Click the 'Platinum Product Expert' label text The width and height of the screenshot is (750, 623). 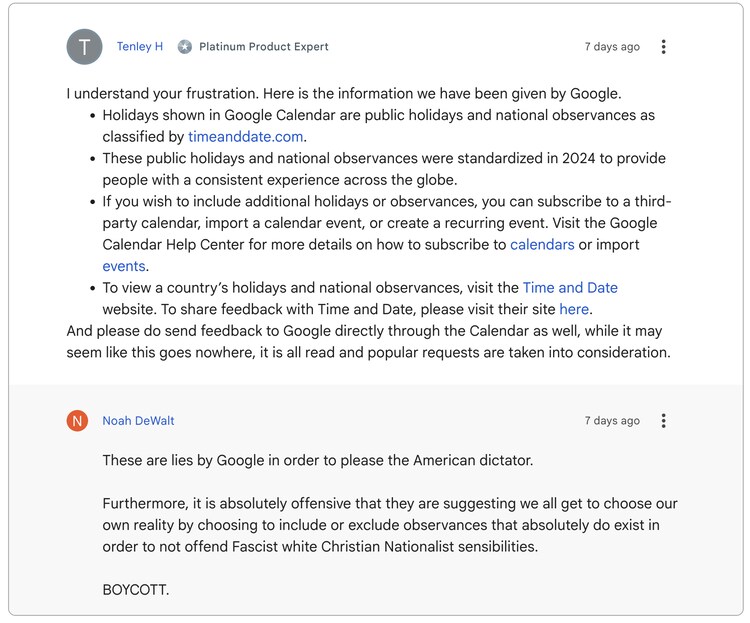click(264, 47)
